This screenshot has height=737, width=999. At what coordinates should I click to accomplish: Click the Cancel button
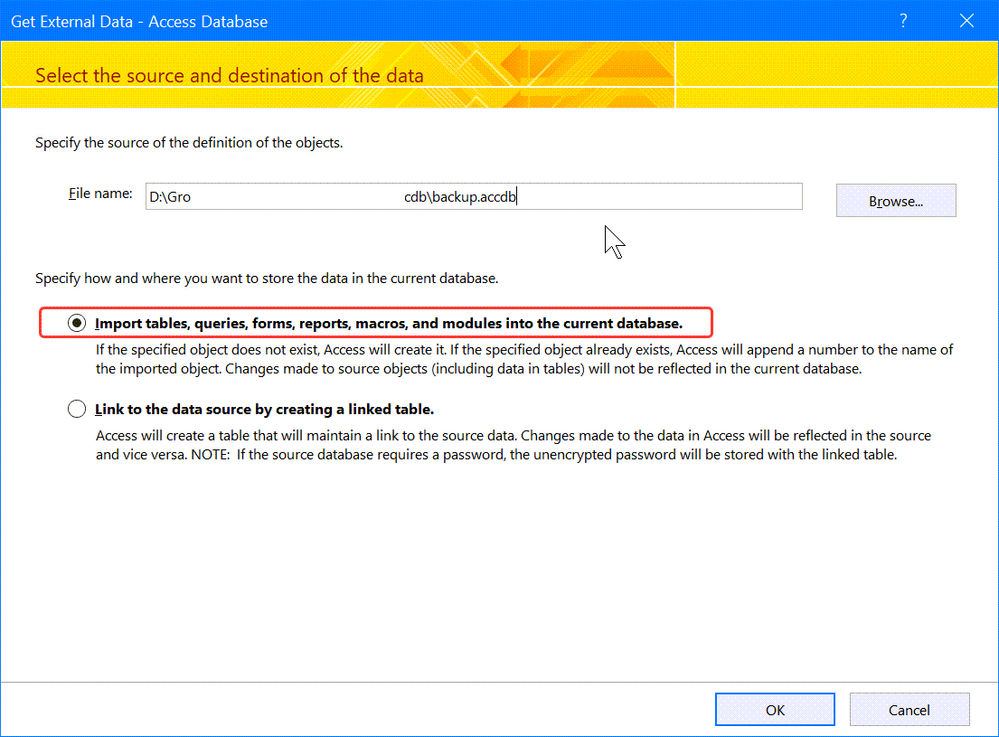point(909,710)
